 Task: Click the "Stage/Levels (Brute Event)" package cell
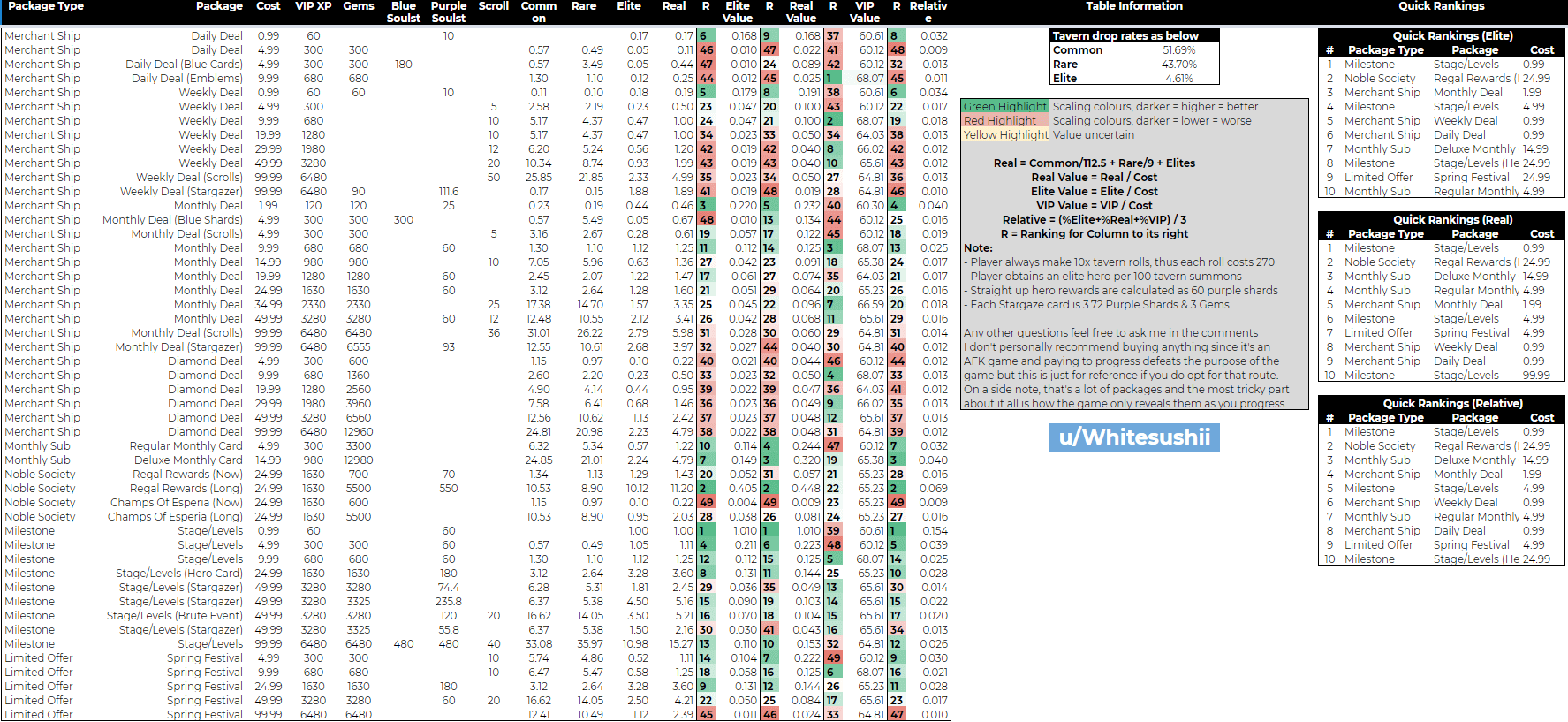click(x=175, y=616)
